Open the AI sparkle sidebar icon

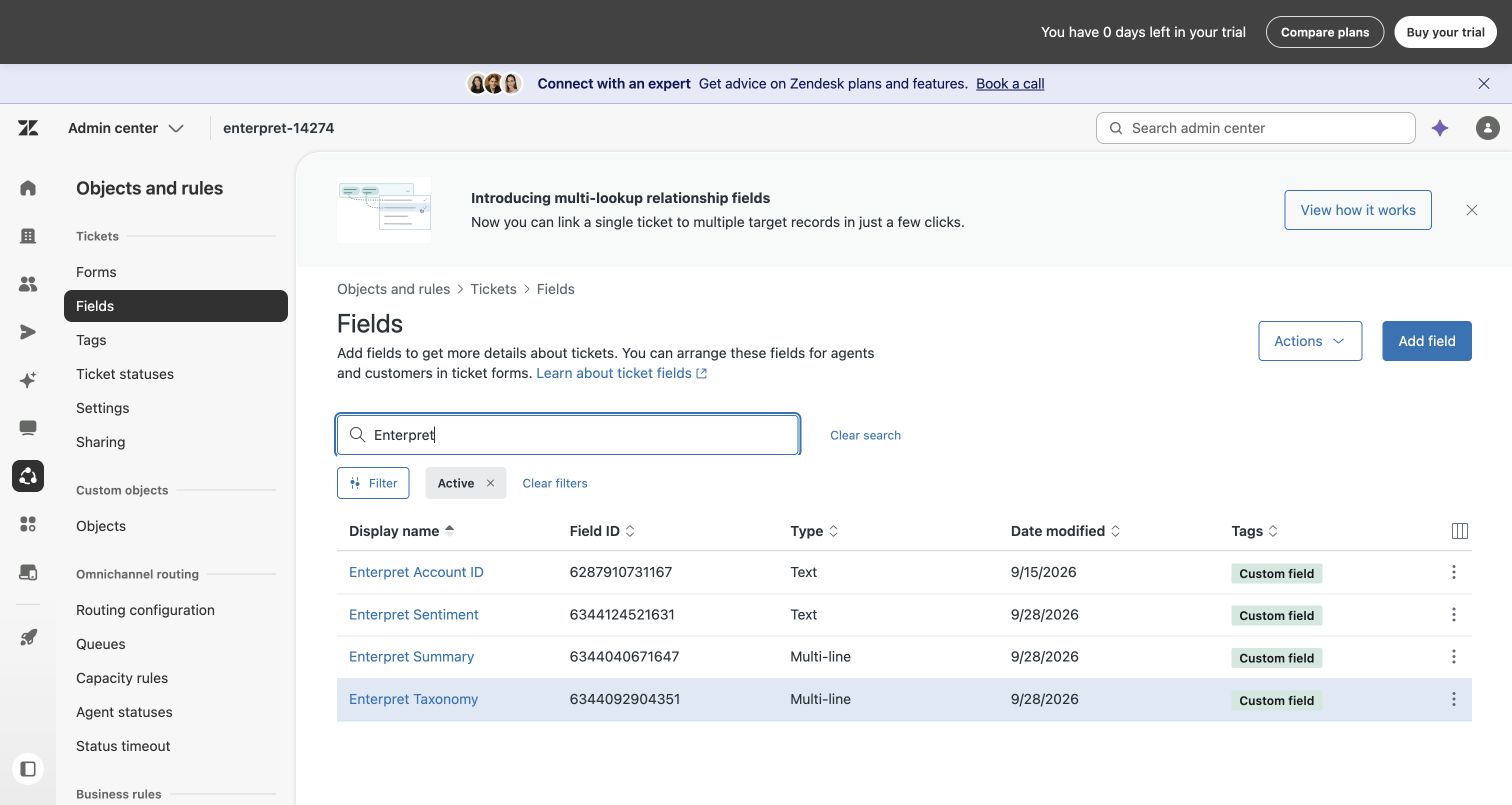click(x=28, y=380)
